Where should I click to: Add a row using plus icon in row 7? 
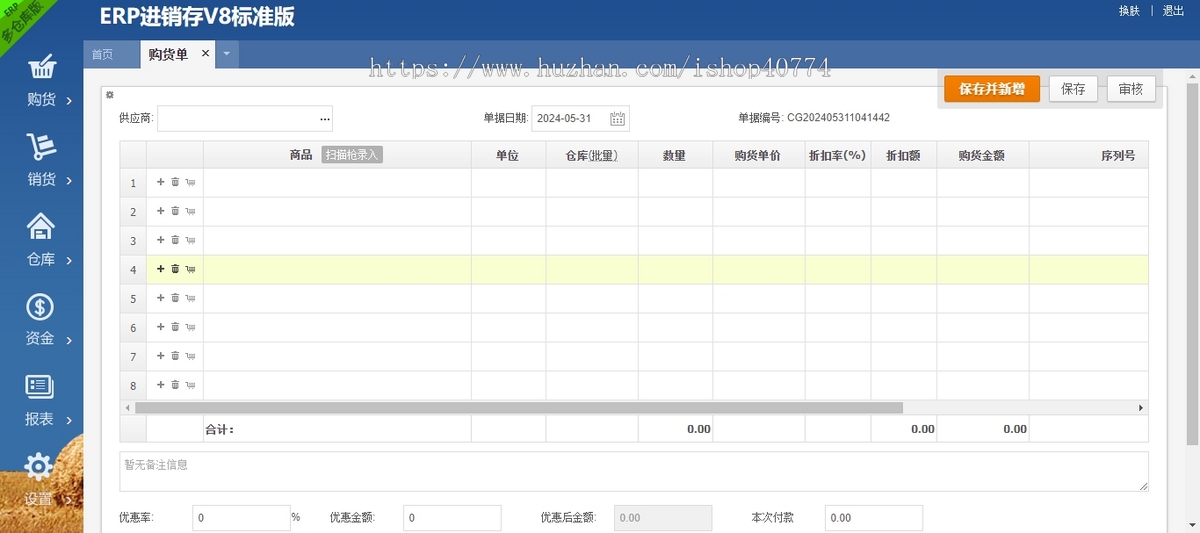click(160, 356)
